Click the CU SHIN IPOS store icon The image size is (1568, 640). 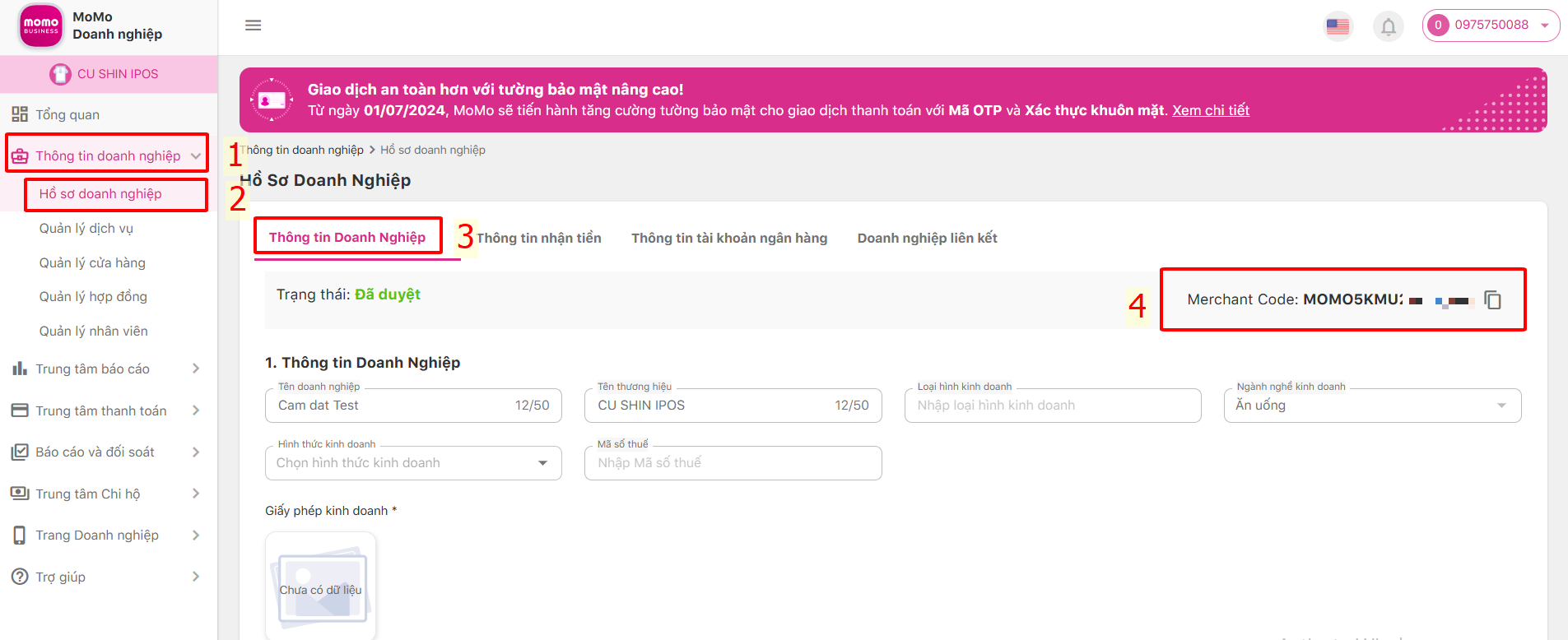(60, 74)
